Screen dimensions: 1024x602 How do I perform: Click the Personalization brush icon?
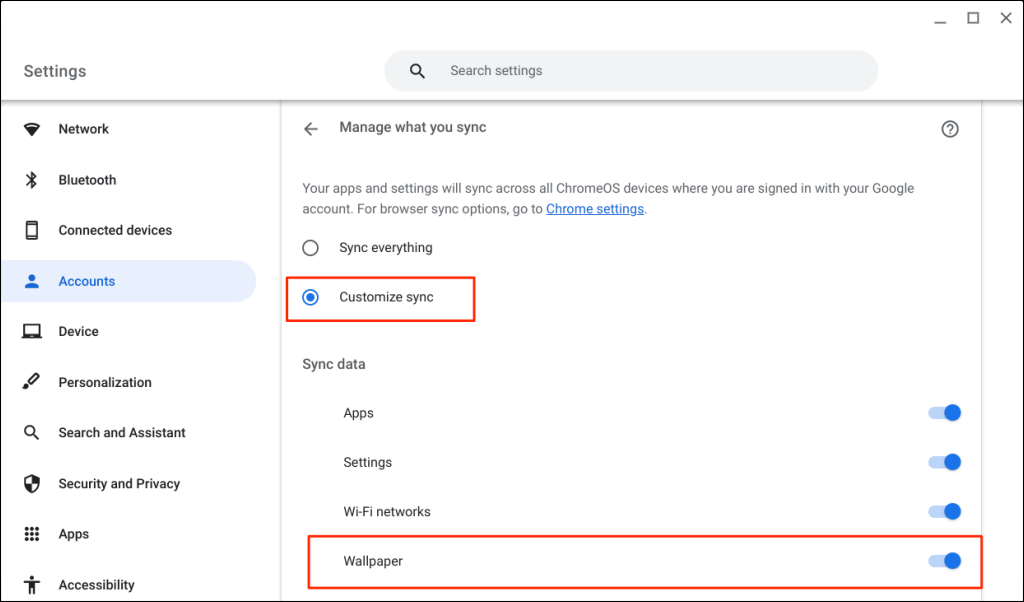pos(32,382)
